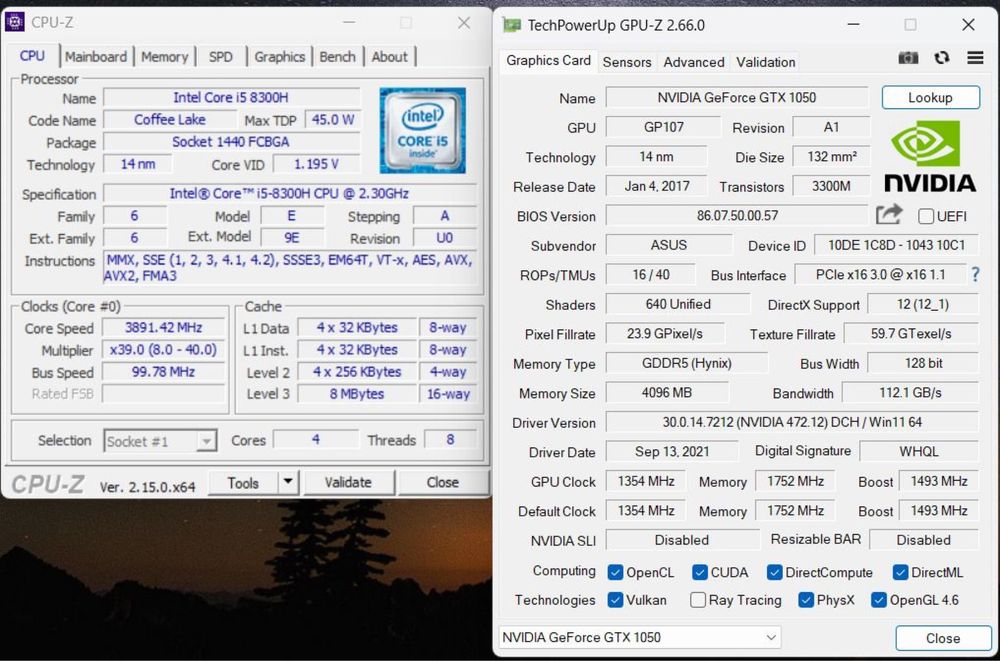
Task: Toggle the Vulkan checkbox
Action: pos(615,600)
